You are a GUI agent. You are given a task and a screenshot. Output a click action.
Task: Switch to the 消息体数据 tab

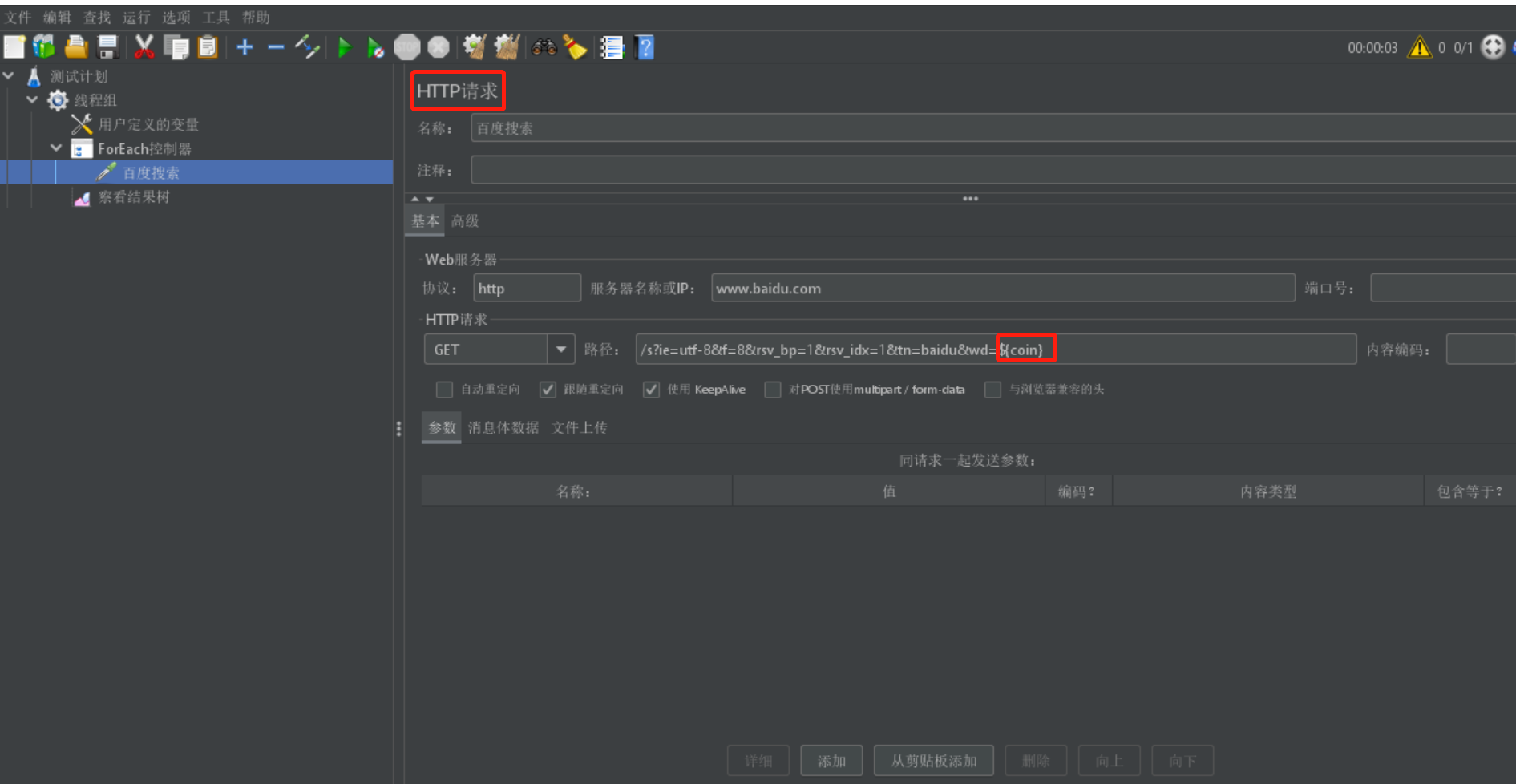(x=502, y=427)
